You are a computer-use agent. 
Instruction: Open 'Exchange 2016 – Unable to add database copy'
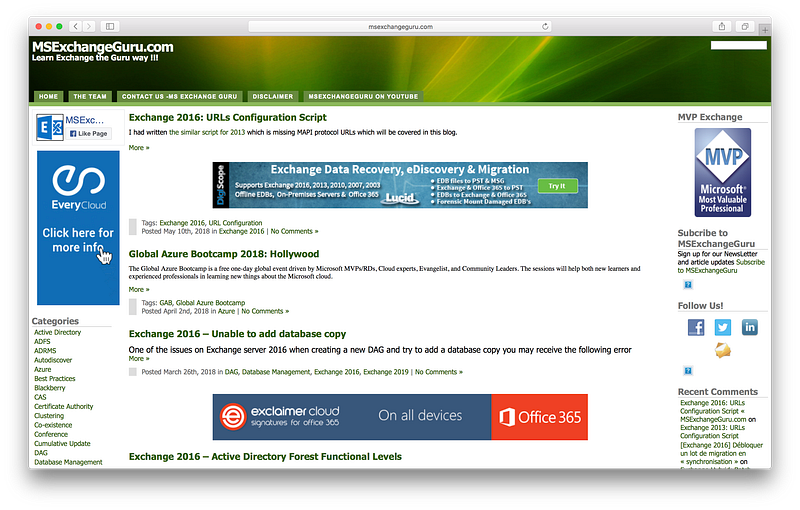(x=237, y=334)
